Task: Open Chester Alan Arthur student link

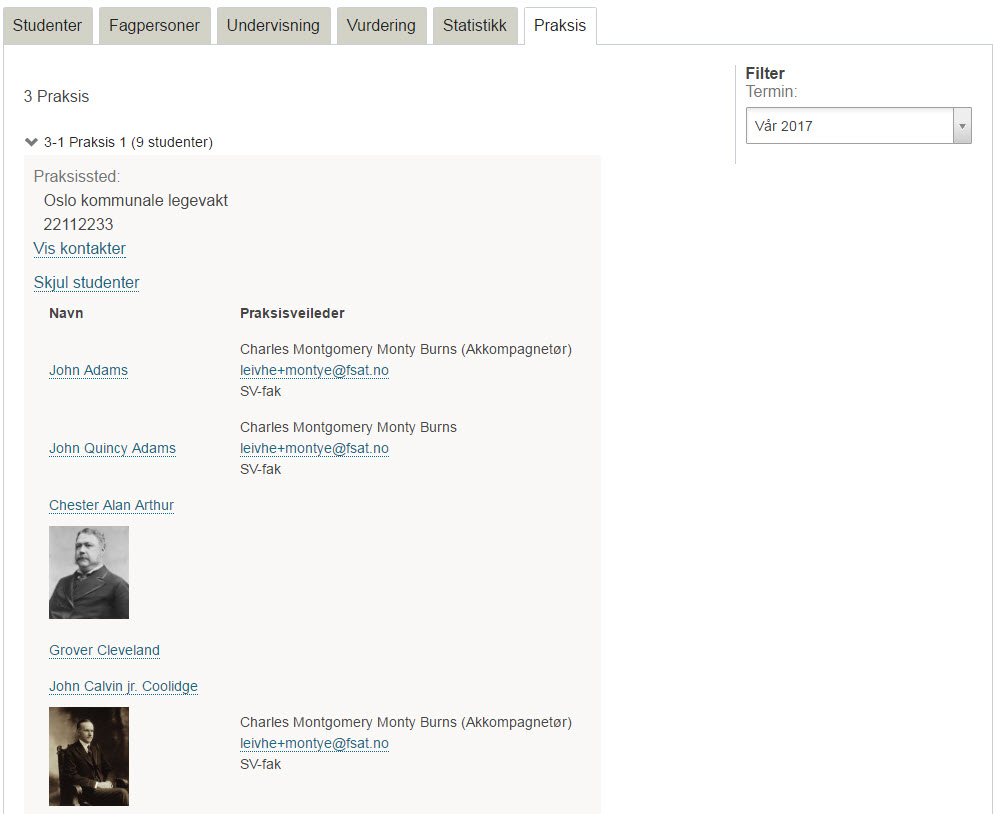Action: coord(112,505)
